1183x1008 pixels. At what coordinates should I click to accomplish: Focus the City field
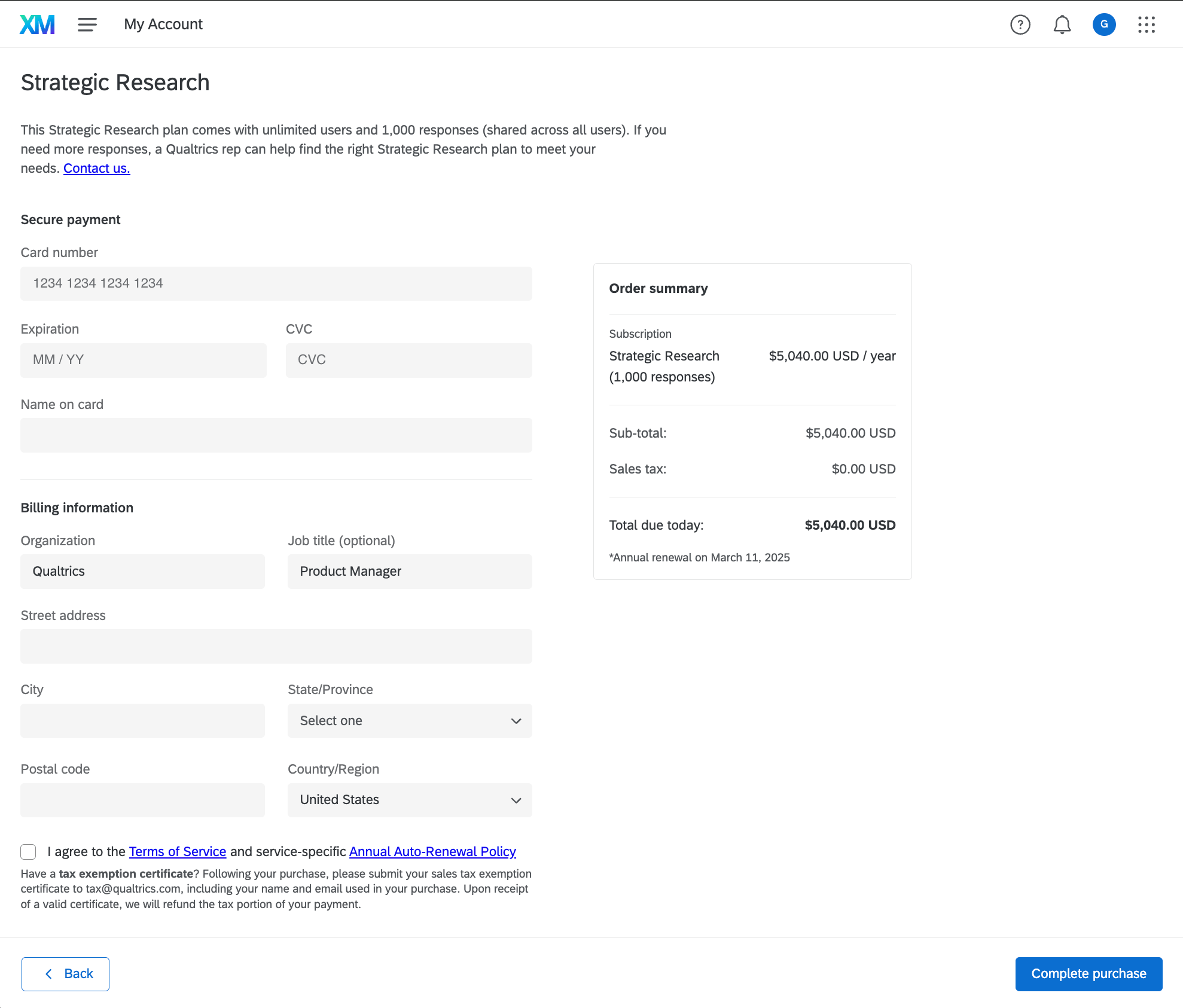pos(142,720)
